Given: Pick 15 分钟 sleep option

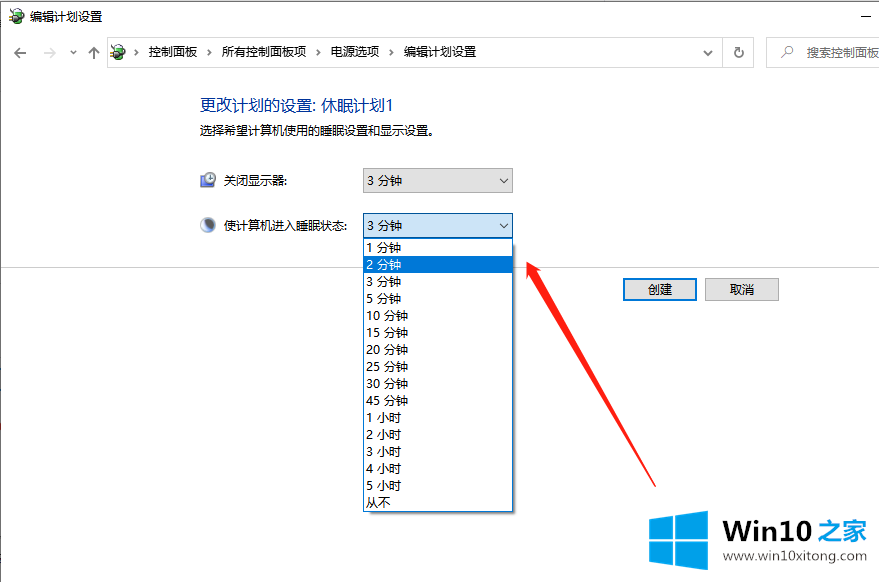Looking at the screenshot, I should 438,332.
